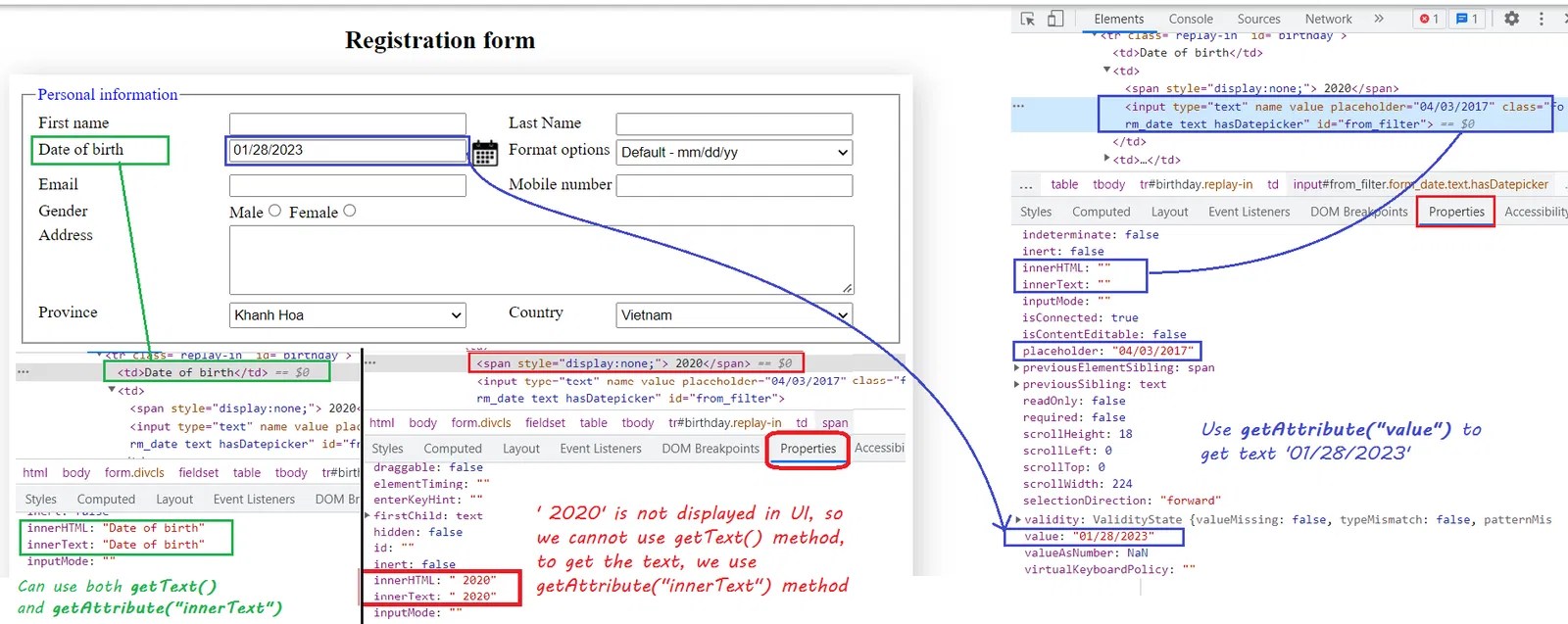The width and height of the screenshot is (1568, 624).
Task: Select the Male radio button
Action: pos(274,211)
